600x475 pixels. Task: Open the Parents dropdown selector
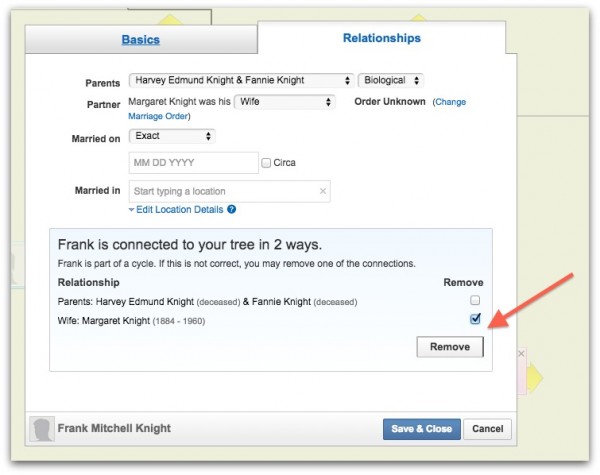(241, 80)
